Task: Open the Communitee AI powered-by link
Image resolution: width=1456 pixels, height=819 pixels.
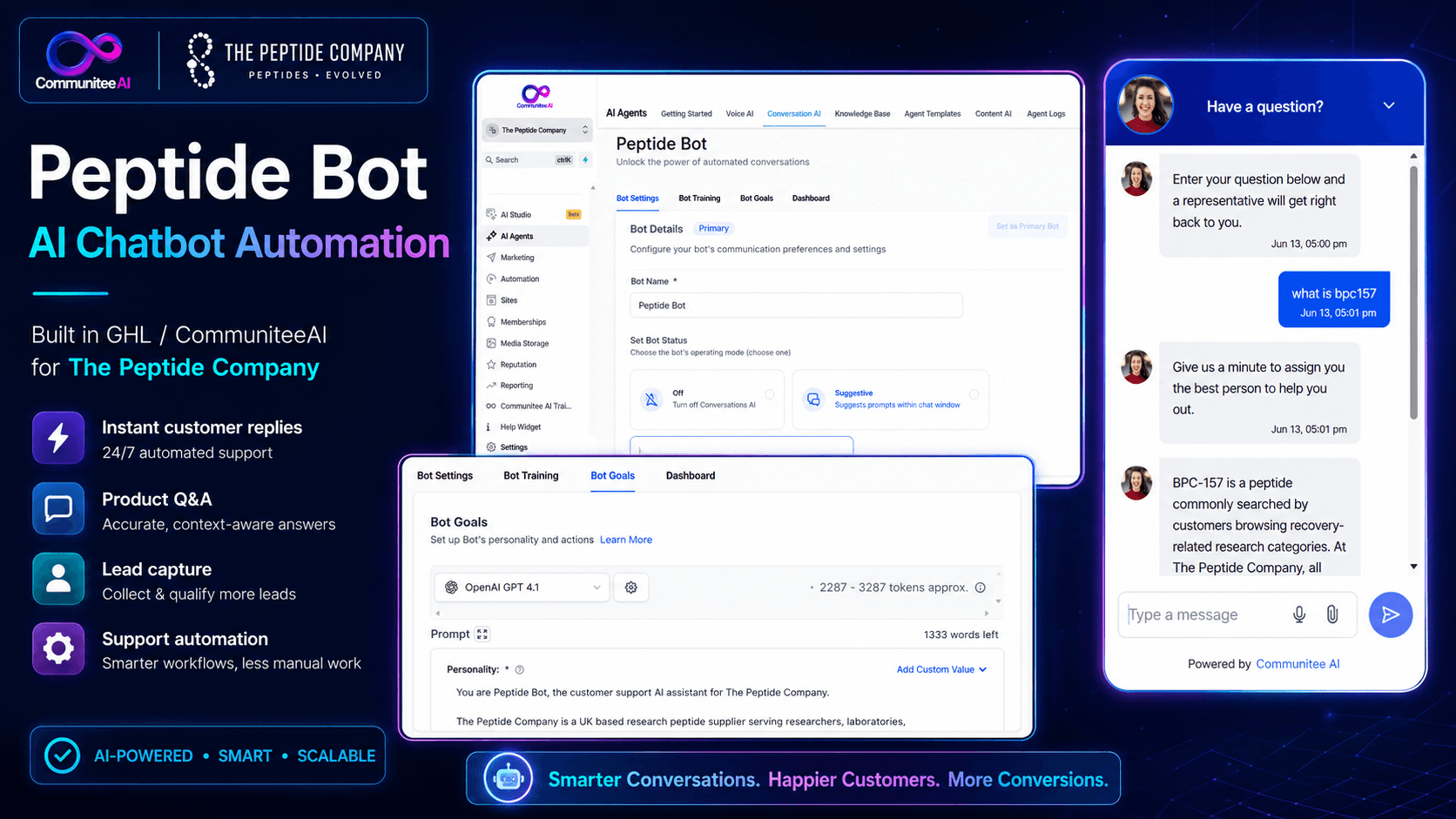Action: point(1298,664)
